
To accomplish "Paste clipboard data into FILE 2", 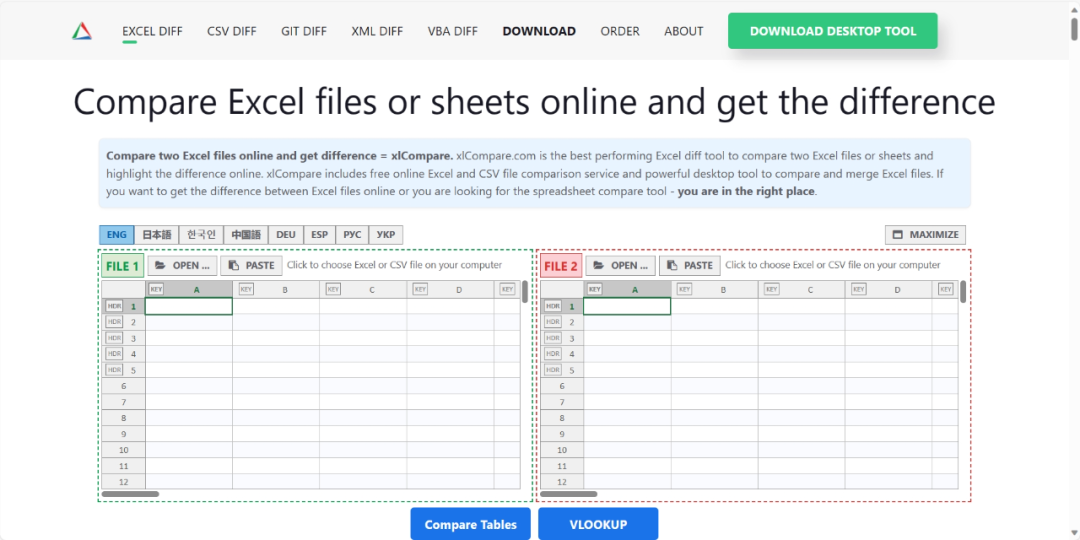I will coord(690,265).
